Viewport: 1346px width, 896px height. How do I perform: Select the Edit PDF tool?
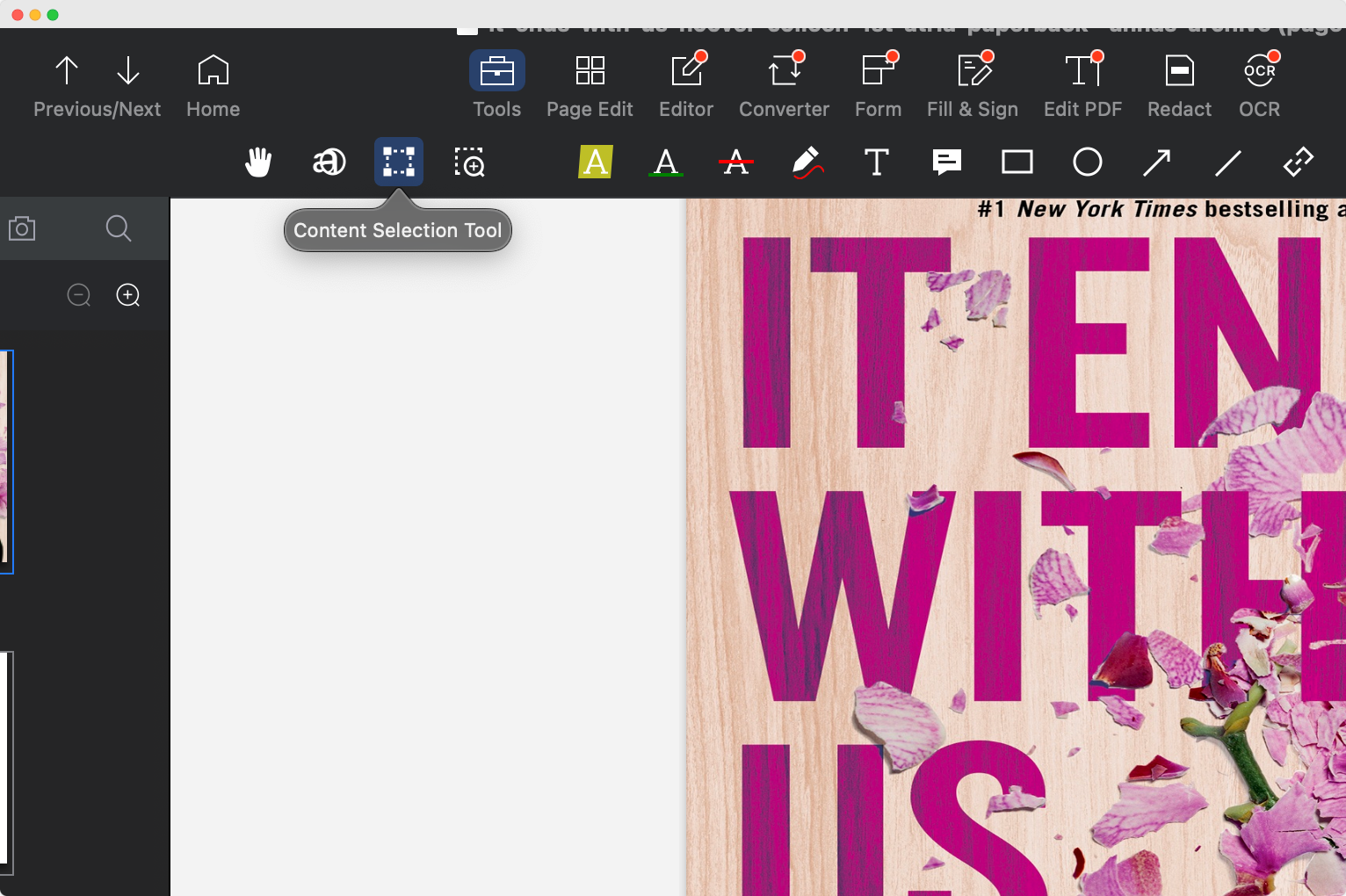1082,85
